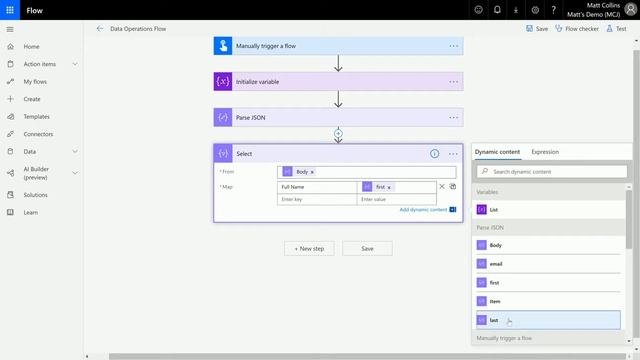Expand the AI Builder chevron
The width and height of the screenshot is (640, 360).
click(x=75, y=173)
